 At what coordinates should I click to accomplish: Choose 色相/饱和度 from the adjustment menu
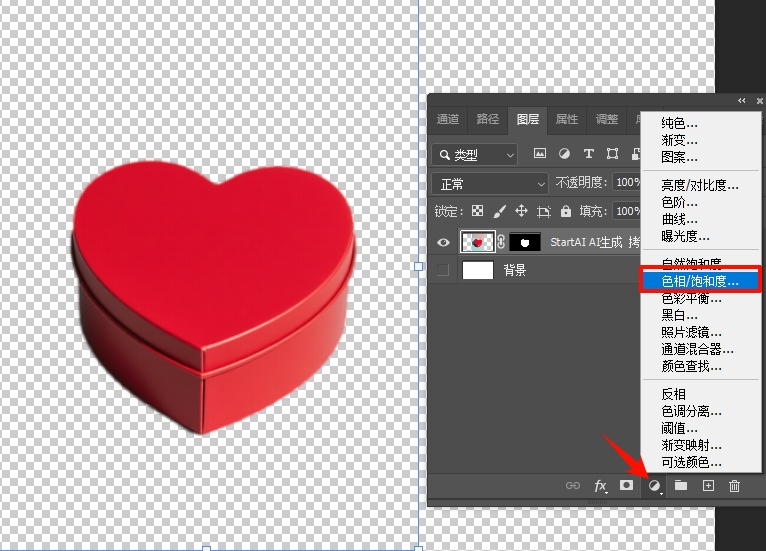click(x=700, y=282)
